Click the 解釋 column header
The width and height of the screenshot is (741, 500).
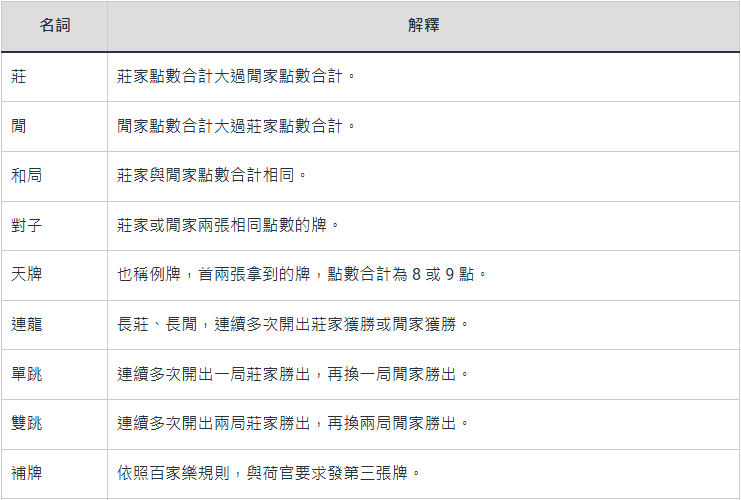point(423,26)
